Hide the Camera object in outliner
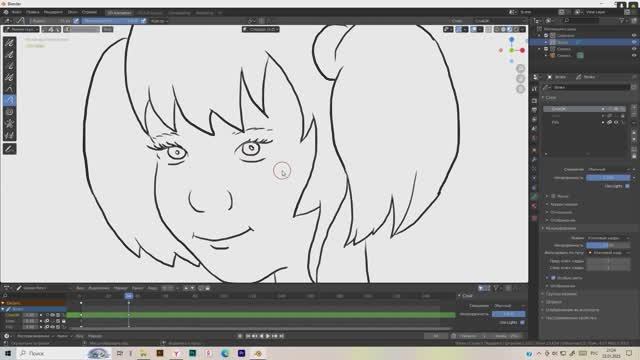This screenshot has width=640, height=360. [x=634, y=55]
